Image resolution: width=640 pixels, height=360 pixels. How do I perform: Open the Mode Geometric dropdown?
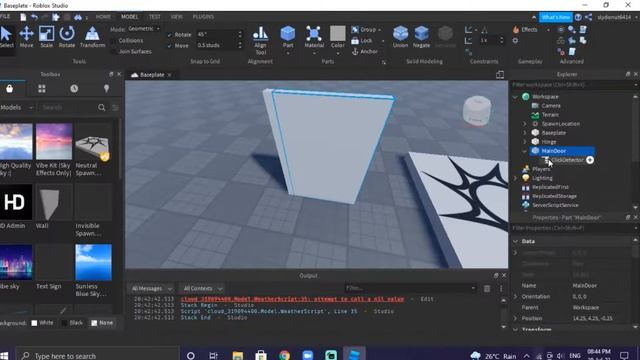click(x=144, y=29)
